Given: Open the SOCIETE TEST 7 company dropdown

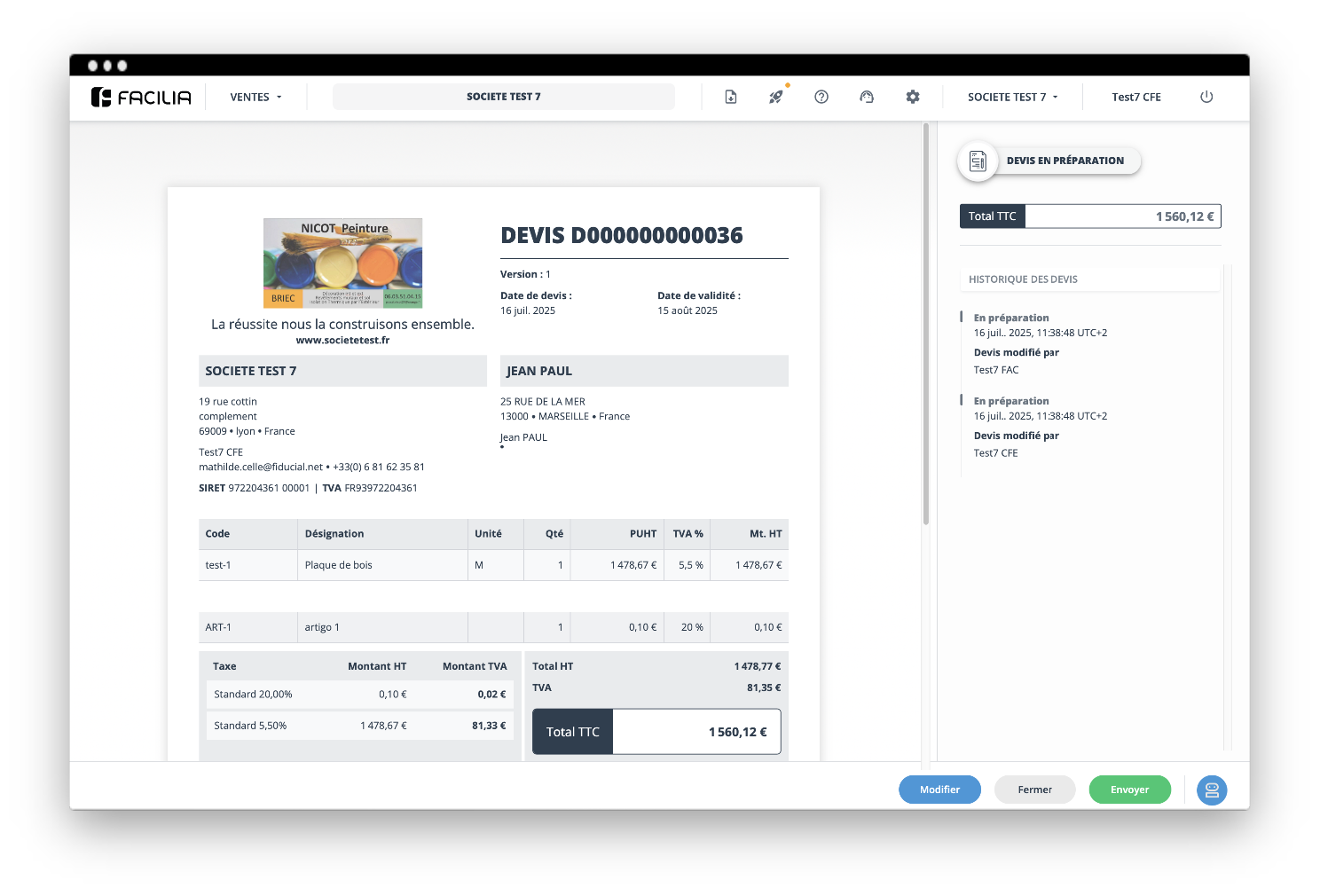Looking at the screenshot, I should coord(1012,97).
